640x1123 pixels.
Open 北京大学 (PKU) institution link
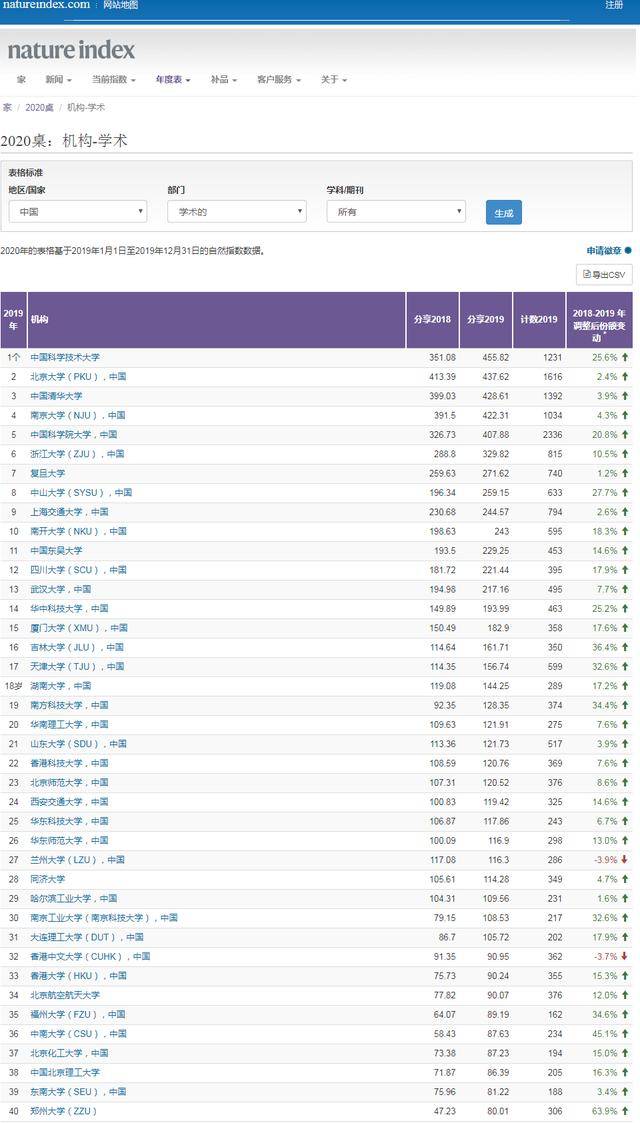(78, 377)
